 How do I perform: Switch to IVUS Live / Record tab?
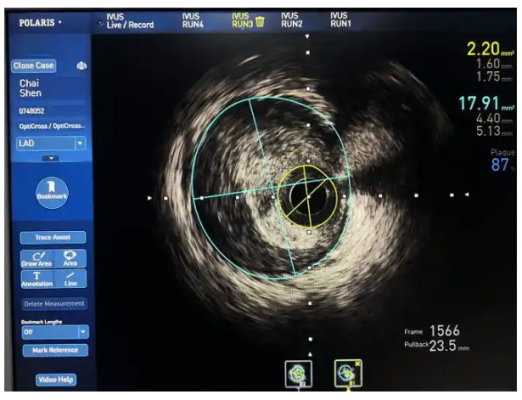click(x=130, y=21)
